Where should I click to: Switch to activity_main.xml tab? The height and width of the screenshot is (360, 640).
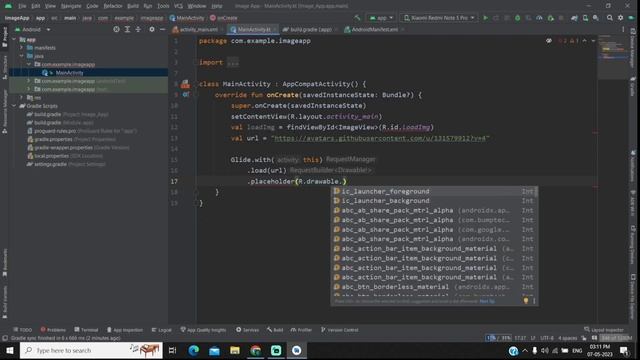pos(196,29)
